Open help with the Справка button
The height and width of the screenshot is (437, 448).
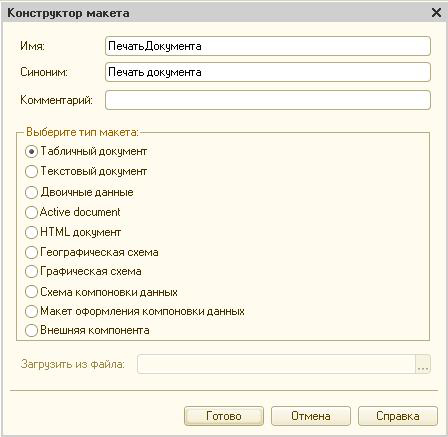click(x=398, y=416)
